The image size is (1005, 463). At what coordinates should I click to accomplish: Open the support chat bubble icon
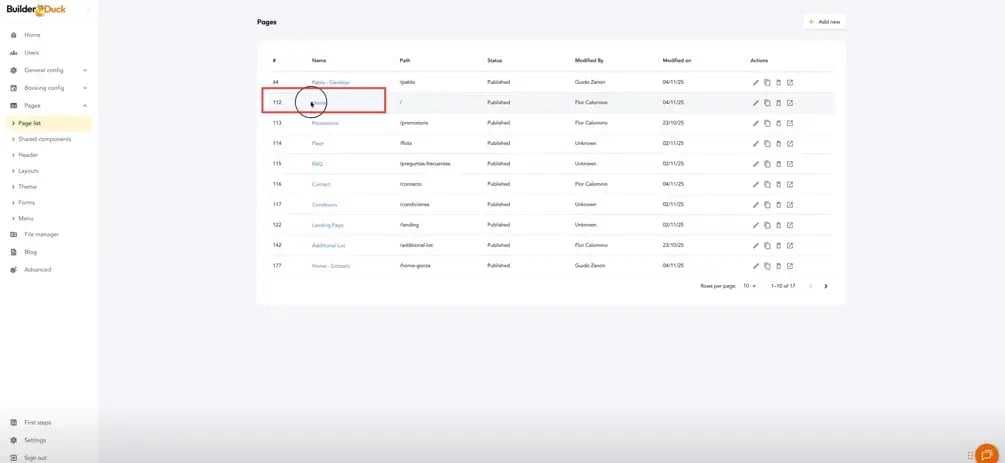tap(986, 455)
